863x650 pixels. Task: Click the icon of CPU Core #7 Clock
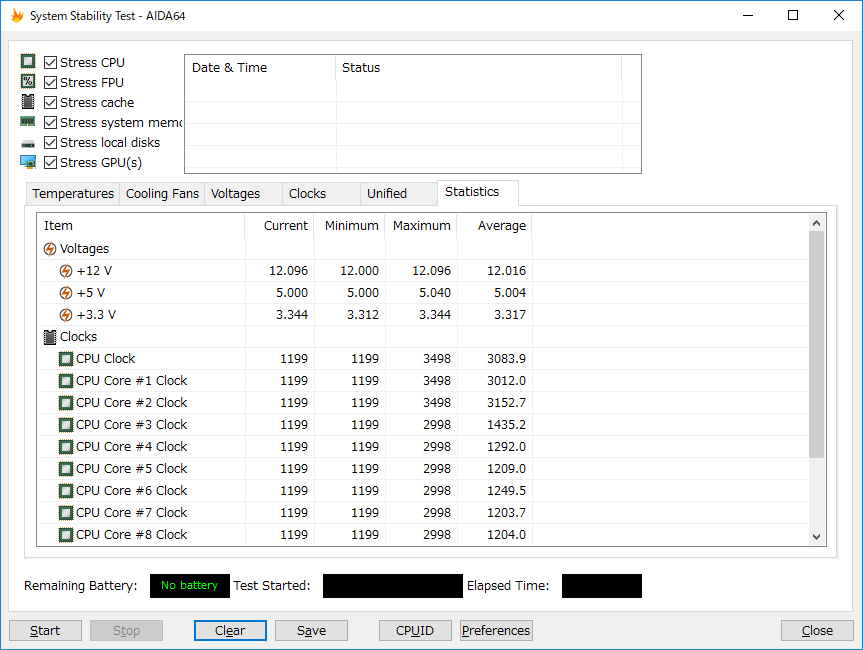(x=66, y=513)
